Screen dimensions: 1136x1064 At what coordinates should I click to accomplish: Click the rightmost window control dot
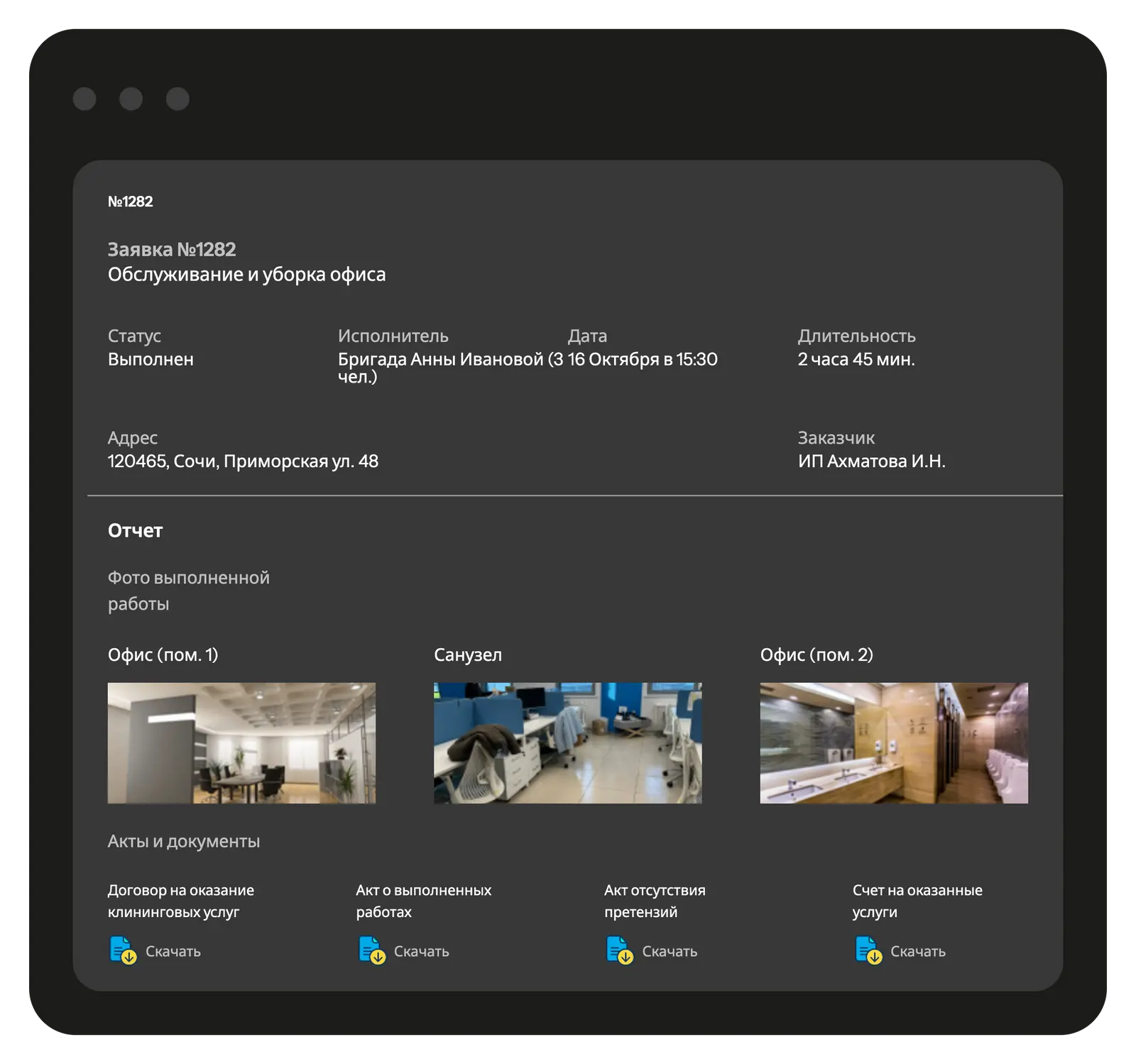[x=177, y=99]
